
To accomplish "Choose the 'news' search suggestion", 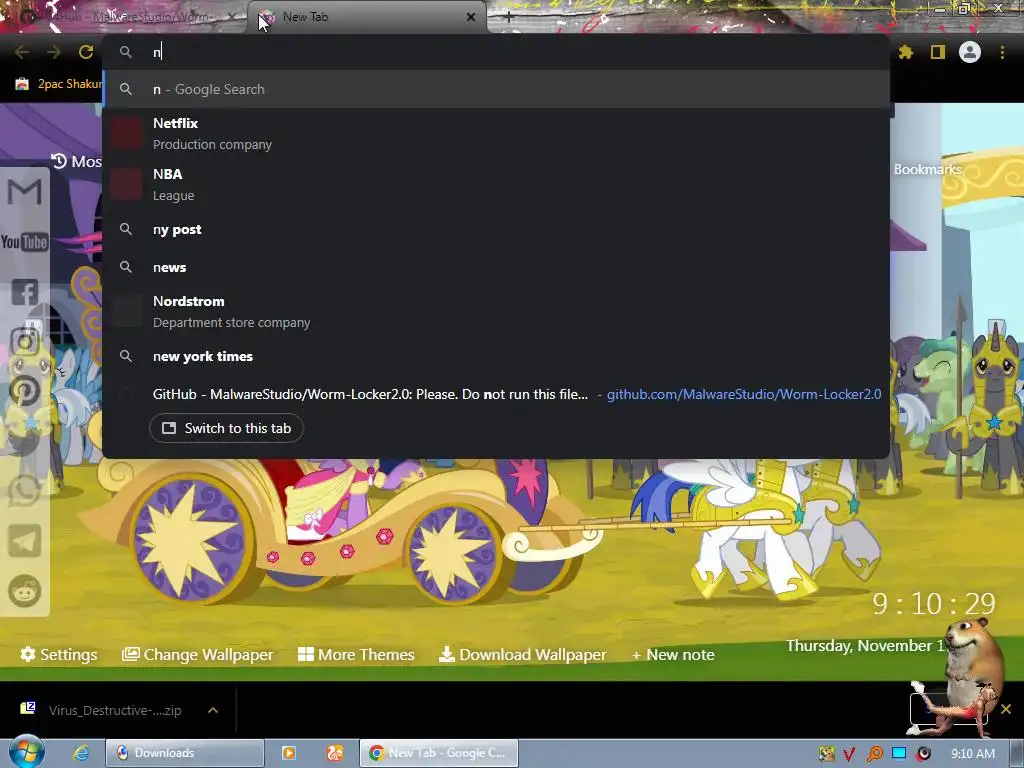I will [x=496, y=267].
